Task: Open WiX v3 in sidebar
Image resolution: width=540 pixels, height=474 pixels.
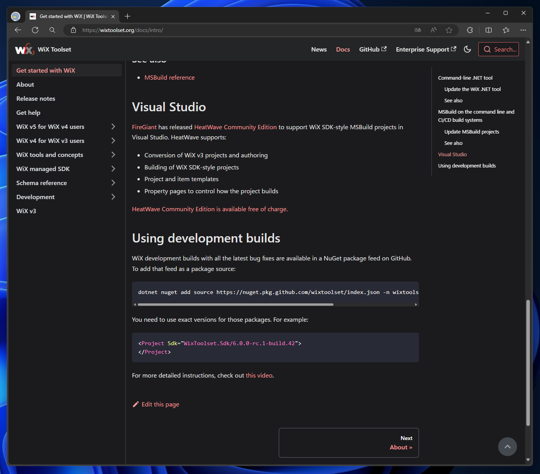Action: [26, 211]
